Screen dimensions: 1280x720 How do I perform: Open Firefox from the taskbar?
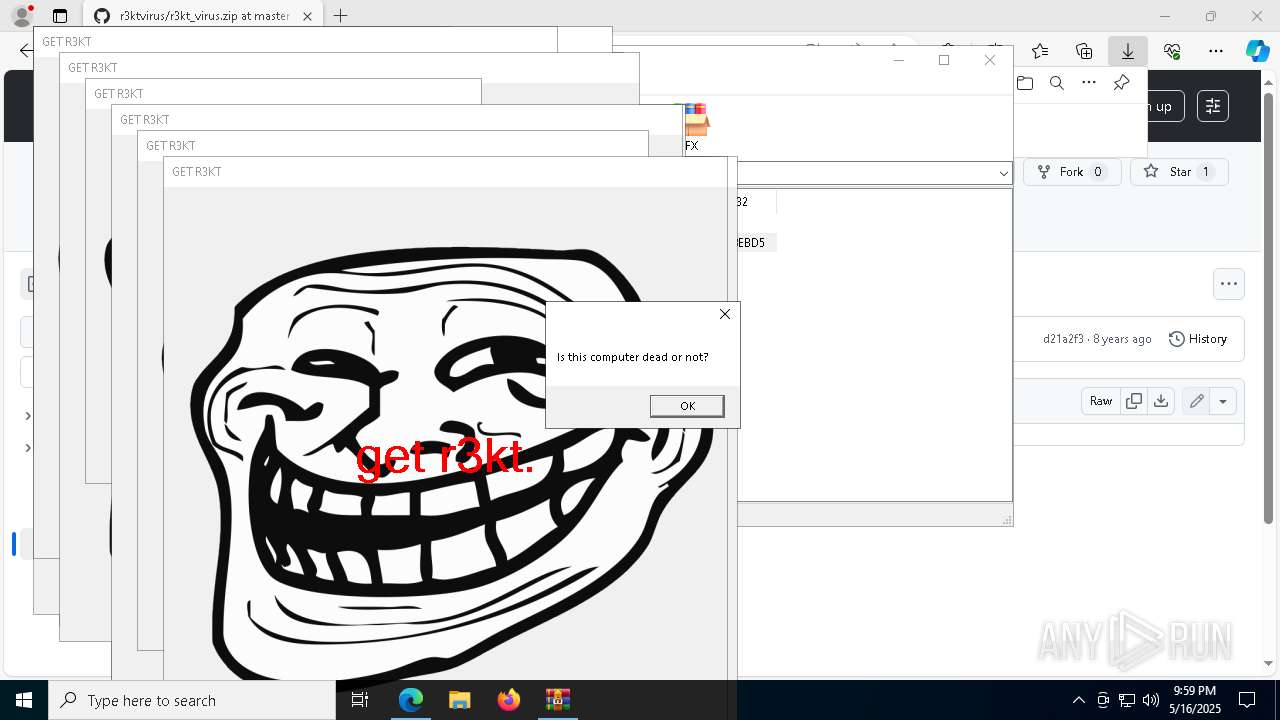pos(508,700)
